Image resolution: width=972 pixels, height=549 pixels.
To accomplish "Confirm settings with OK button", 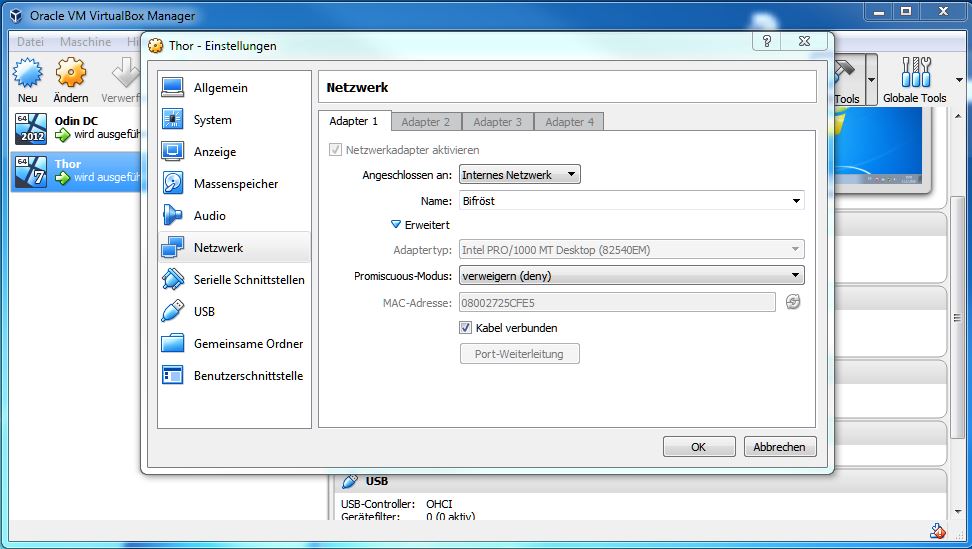I will [x=699, y=447].
